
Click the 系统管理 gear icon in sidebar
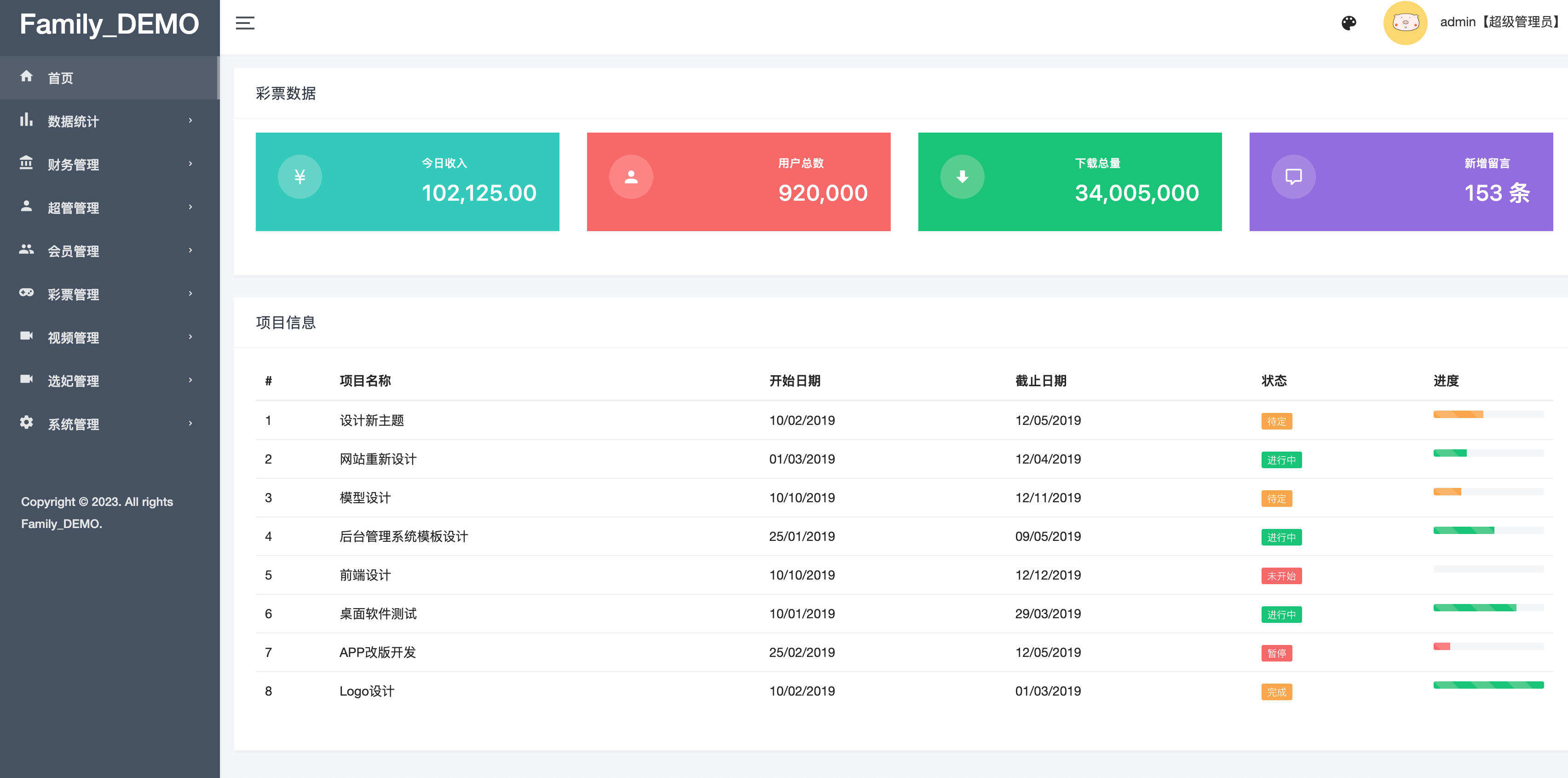click(27, 424)
